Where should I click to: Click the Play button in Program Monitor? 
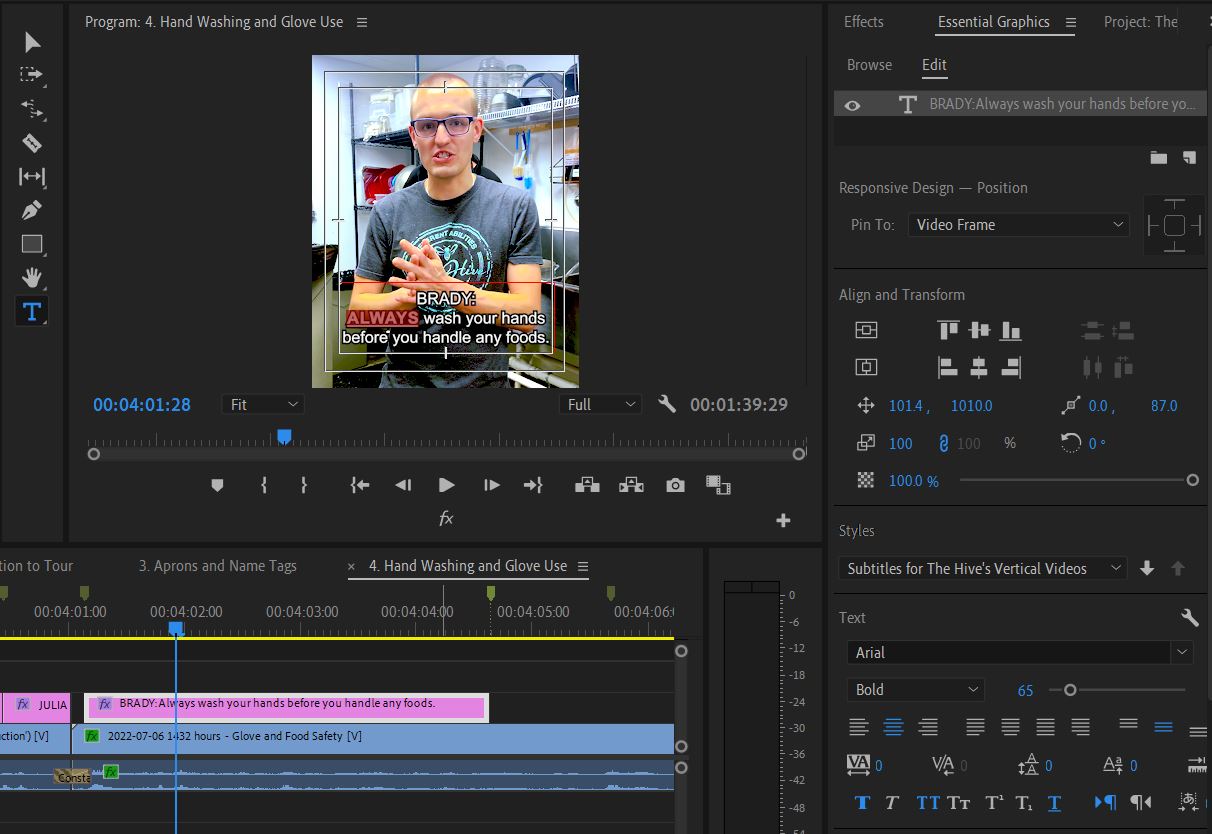[x=446, y=485]
